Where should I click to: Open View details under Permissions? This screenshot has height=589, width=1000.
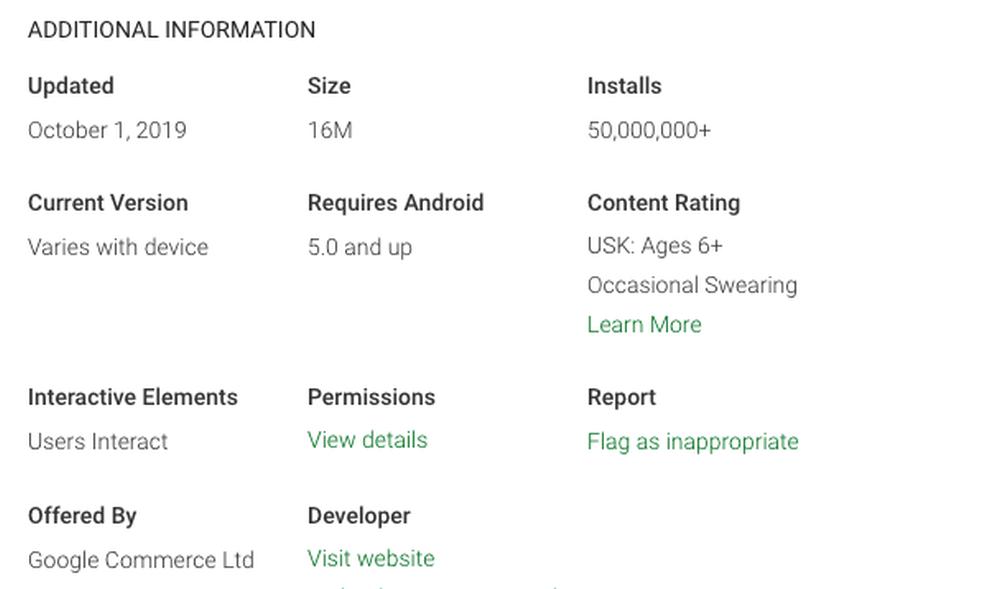tap(367, 441)
